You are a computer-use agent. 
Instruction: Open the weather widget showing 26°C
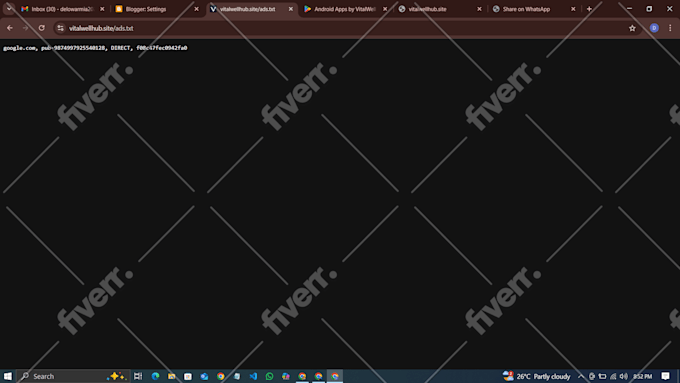point(537,376)
